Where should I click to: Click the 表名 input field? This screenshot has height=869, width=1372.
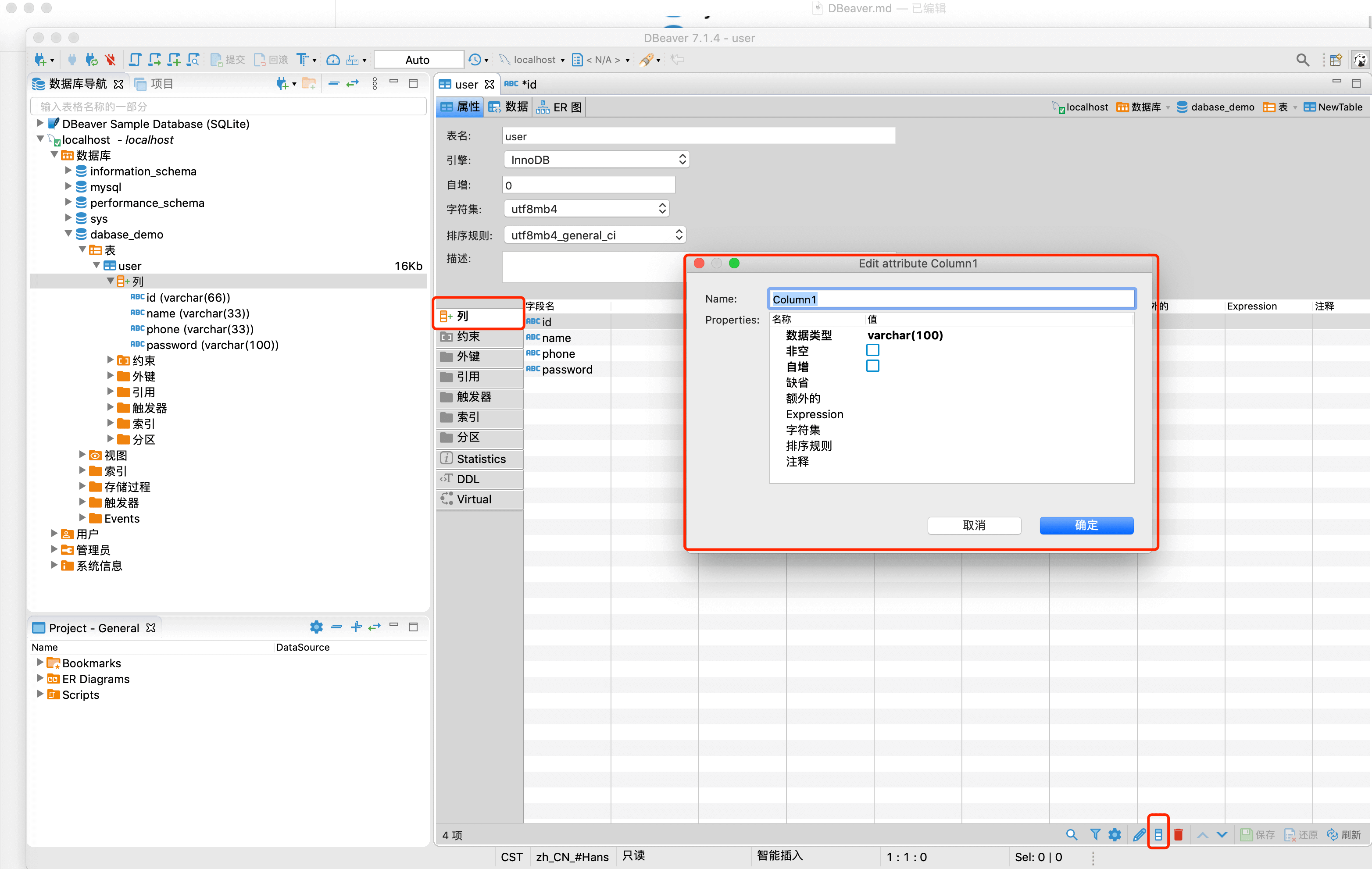click(698, 136)
